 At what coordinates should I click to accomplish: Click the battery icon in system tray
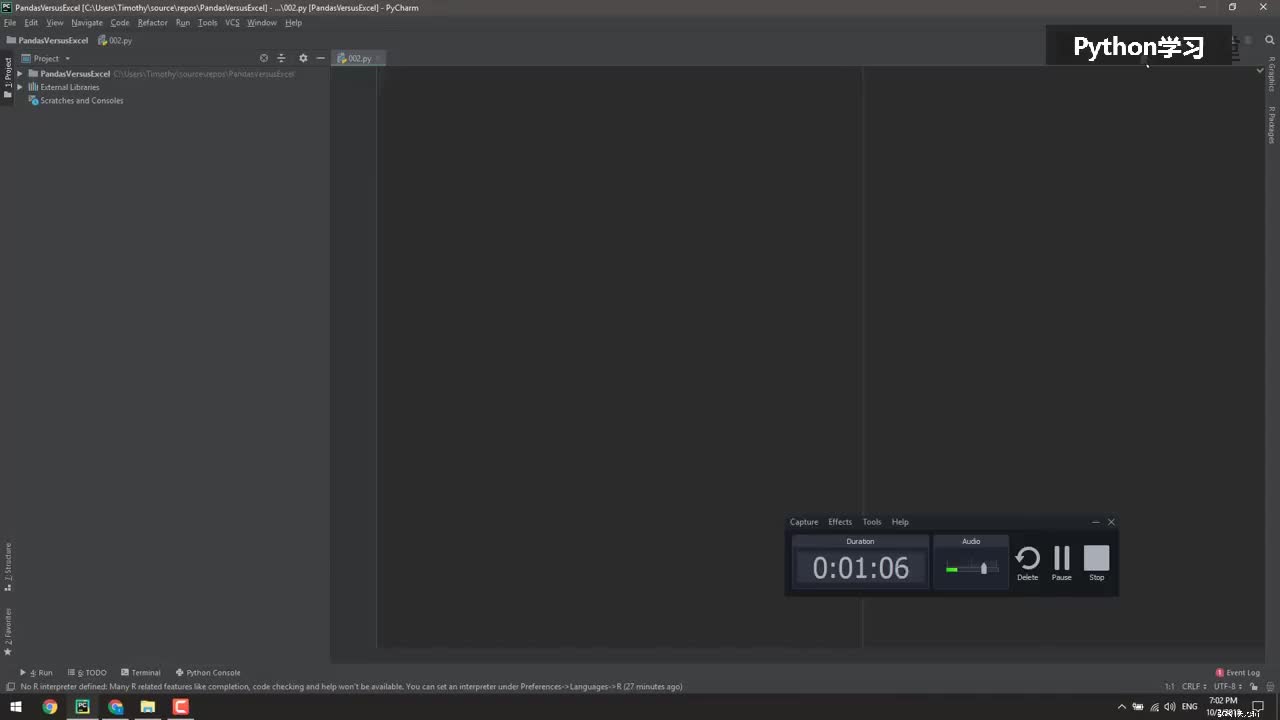[1138, 707]
